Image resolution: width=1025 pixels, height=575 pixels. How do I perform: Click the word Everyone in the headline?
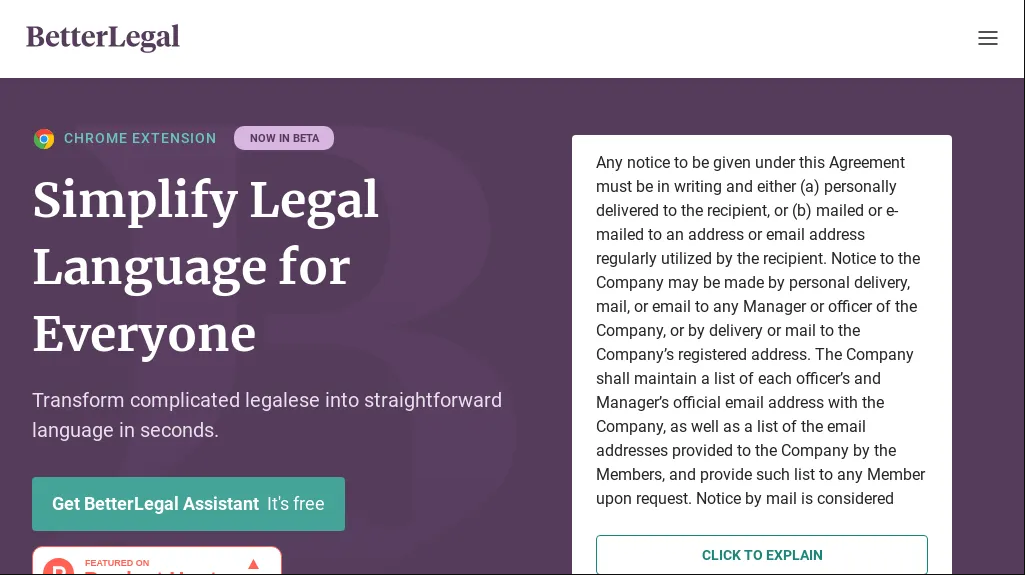tap(145, 335)
